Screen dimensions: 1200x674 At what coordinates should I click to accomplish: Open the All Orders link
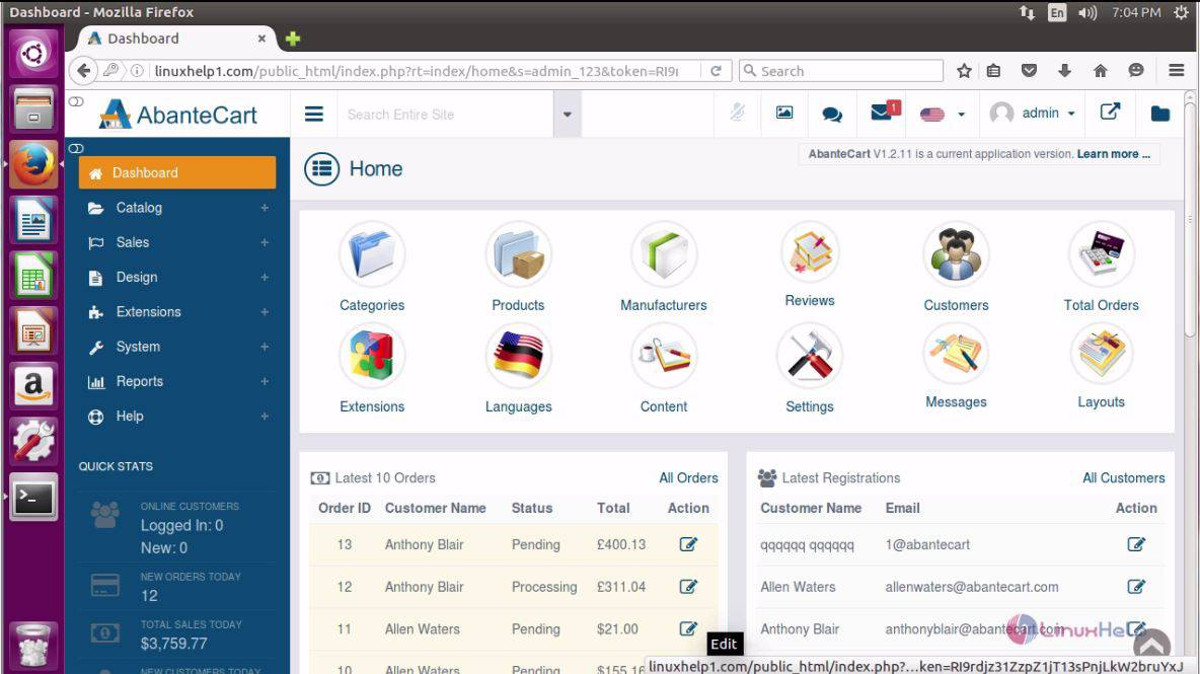coord(688,478)
